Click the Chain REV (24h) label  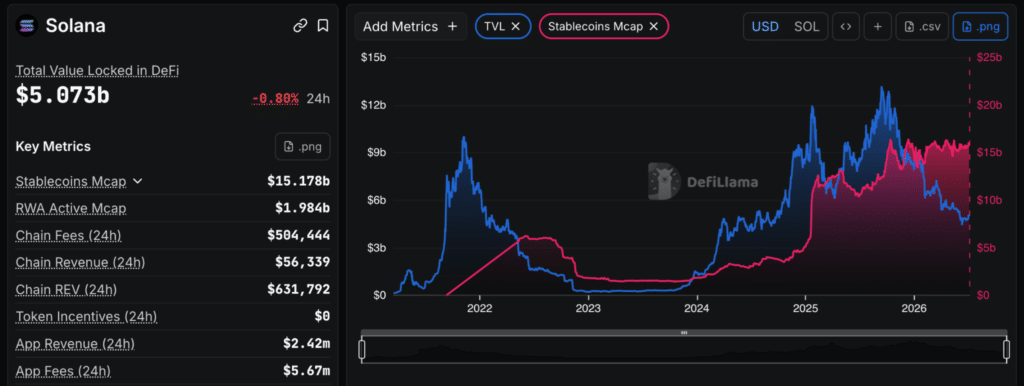[x=66, y=289]
